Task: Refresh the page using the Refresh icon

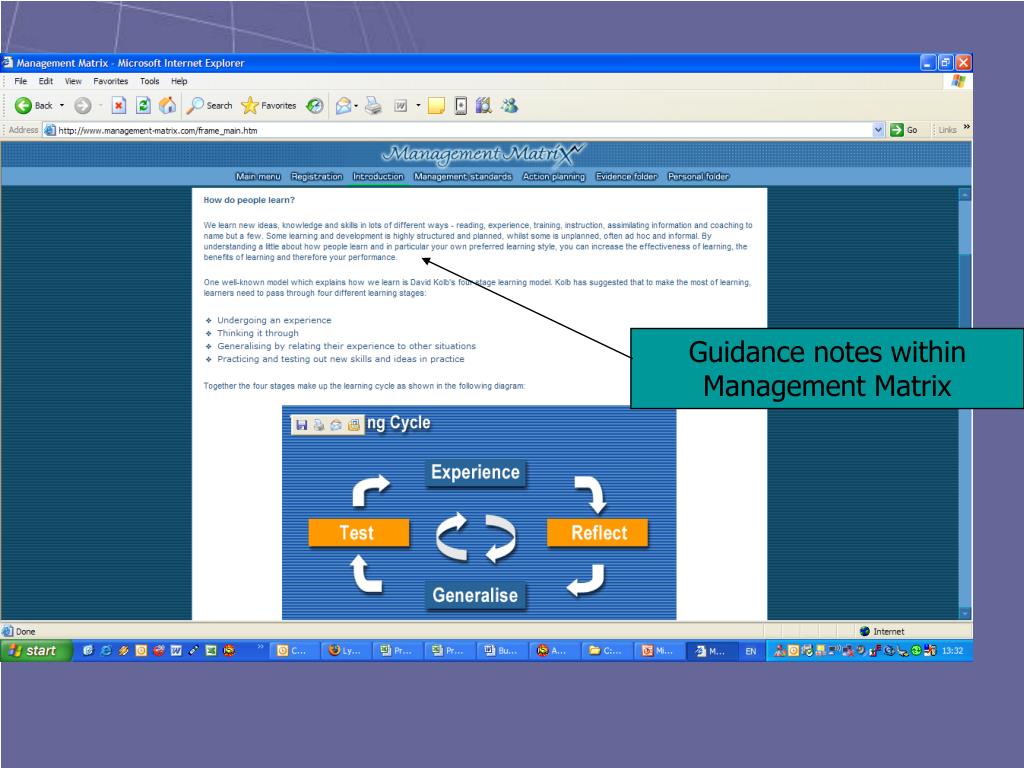Action: coord(143,105)
